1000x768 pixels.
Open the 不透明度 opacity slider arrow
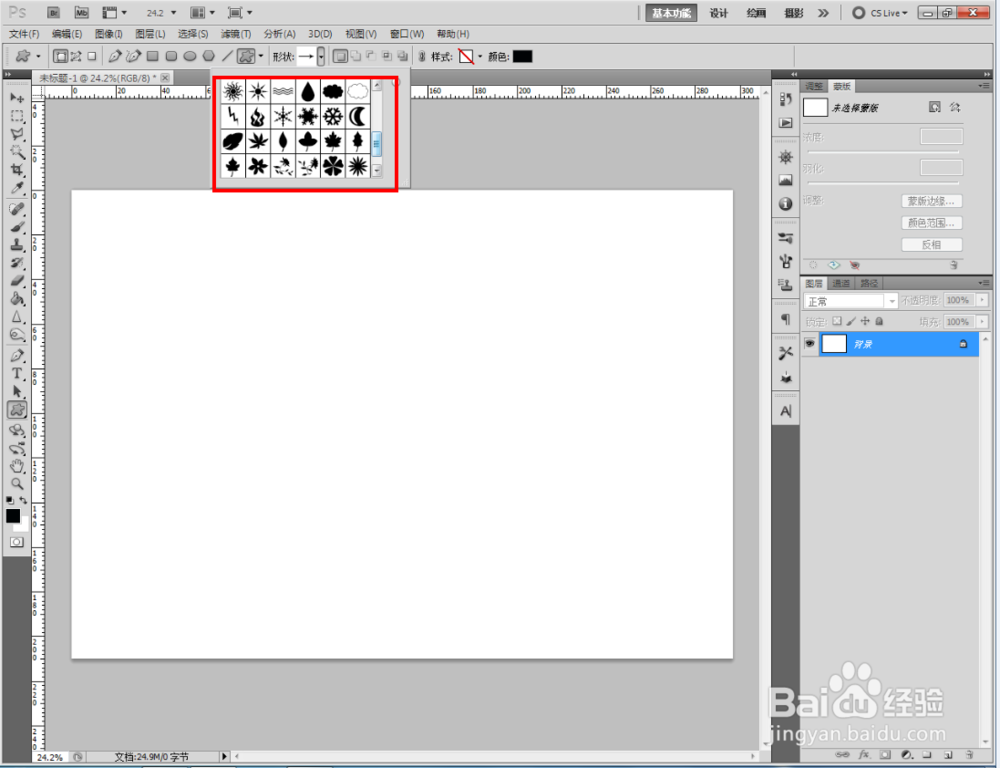[982, 300]
